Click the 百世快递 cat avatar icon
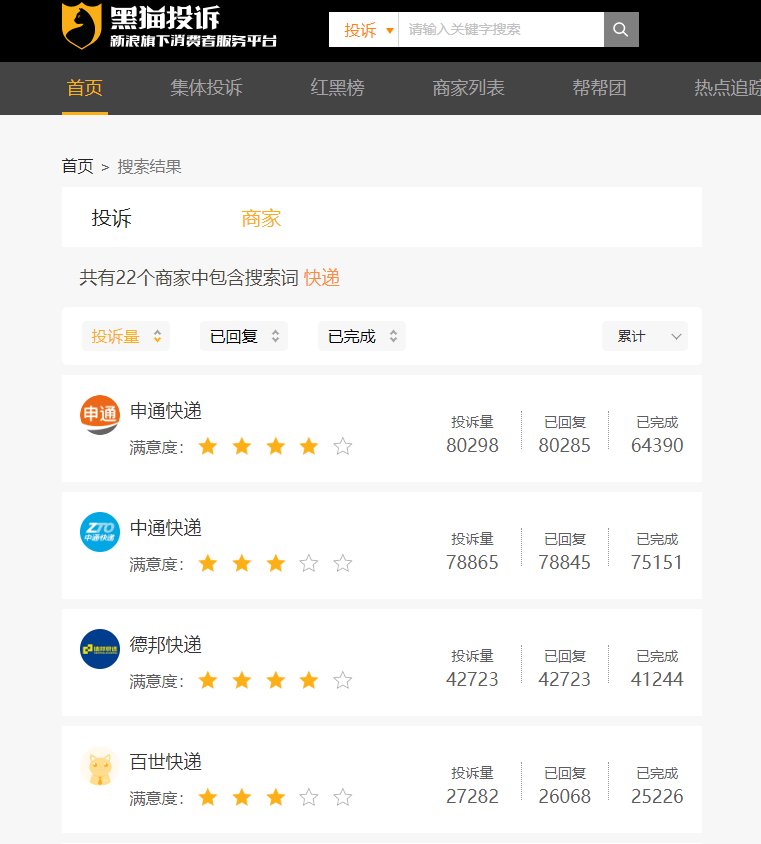Image resolution: width=761 pixels, height=844 pixels. [x=100, y=766]
